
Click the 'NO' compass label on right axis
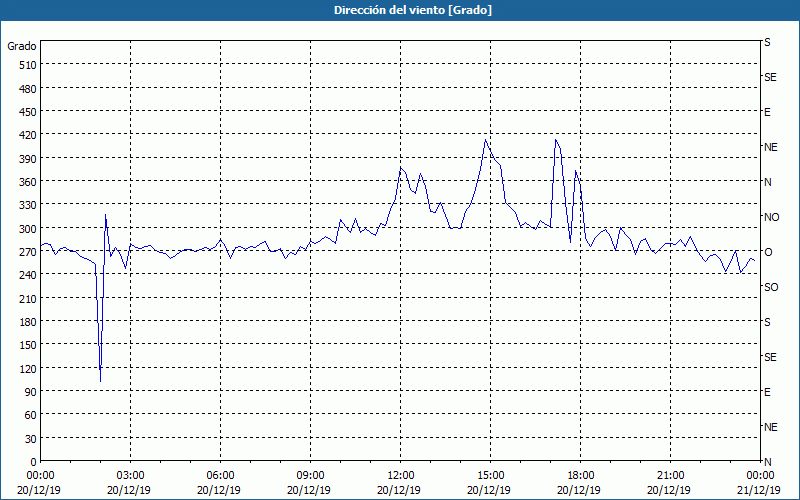tap(771, 217)
